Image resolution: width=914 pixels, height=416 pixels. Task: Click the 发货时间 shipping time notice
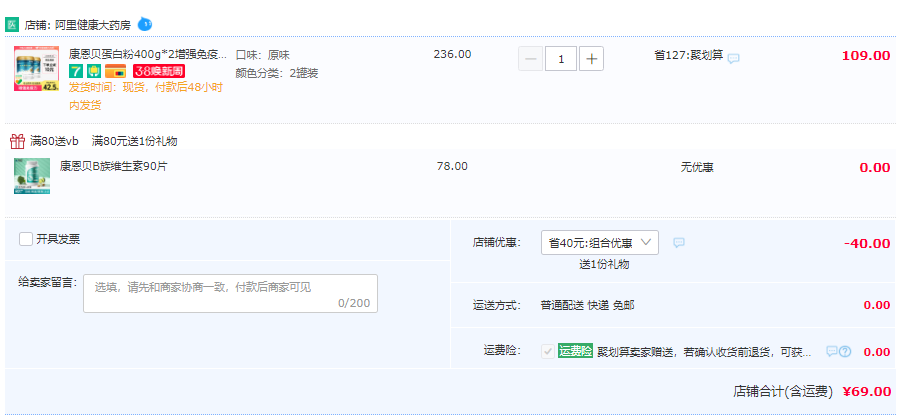[x=146, y=96]
